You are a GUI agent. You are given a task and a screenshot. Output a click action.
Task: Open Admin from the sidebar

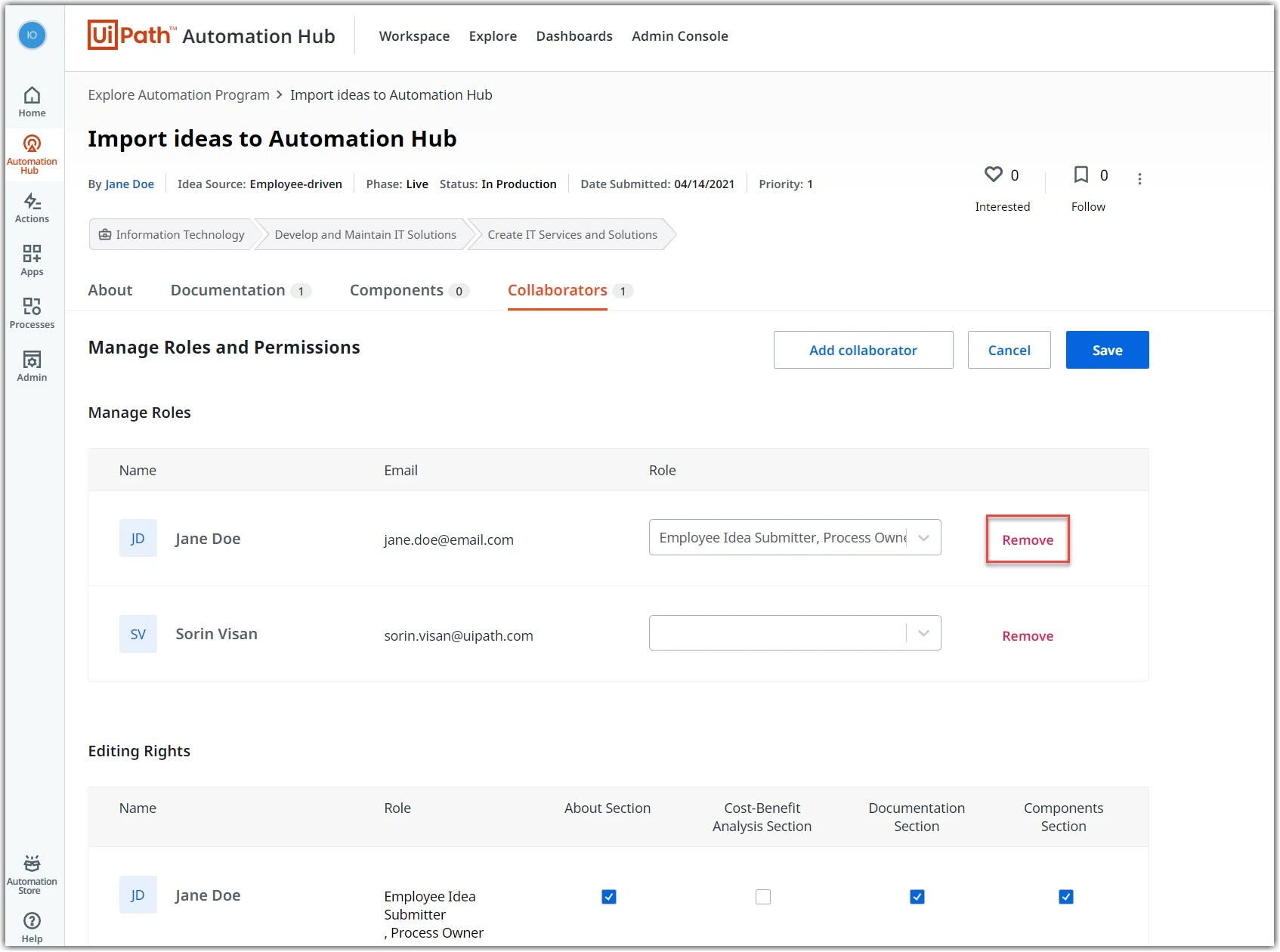(x=32, y=366)
